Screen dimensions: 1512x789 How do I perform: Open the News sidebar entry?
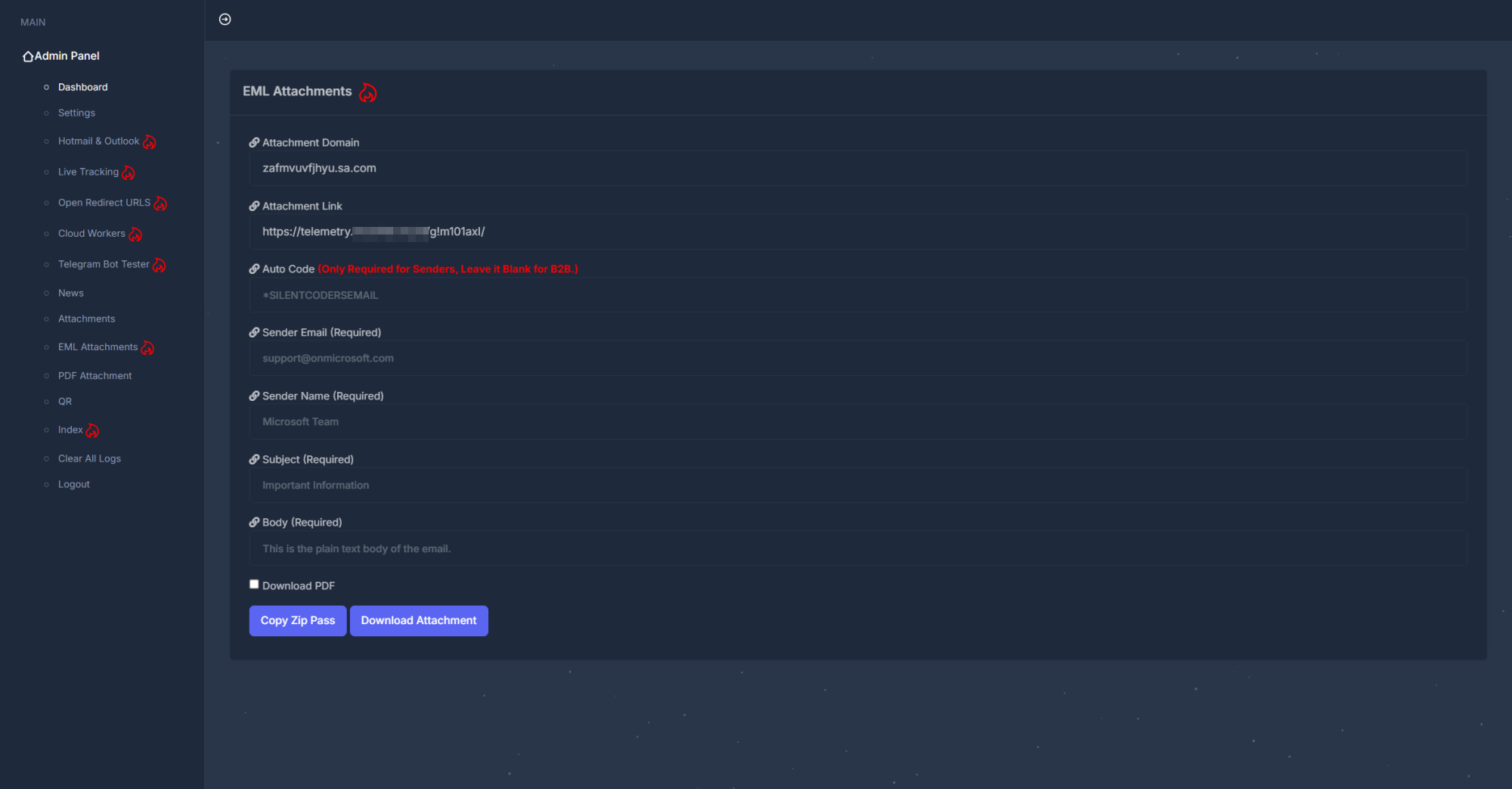70,293
